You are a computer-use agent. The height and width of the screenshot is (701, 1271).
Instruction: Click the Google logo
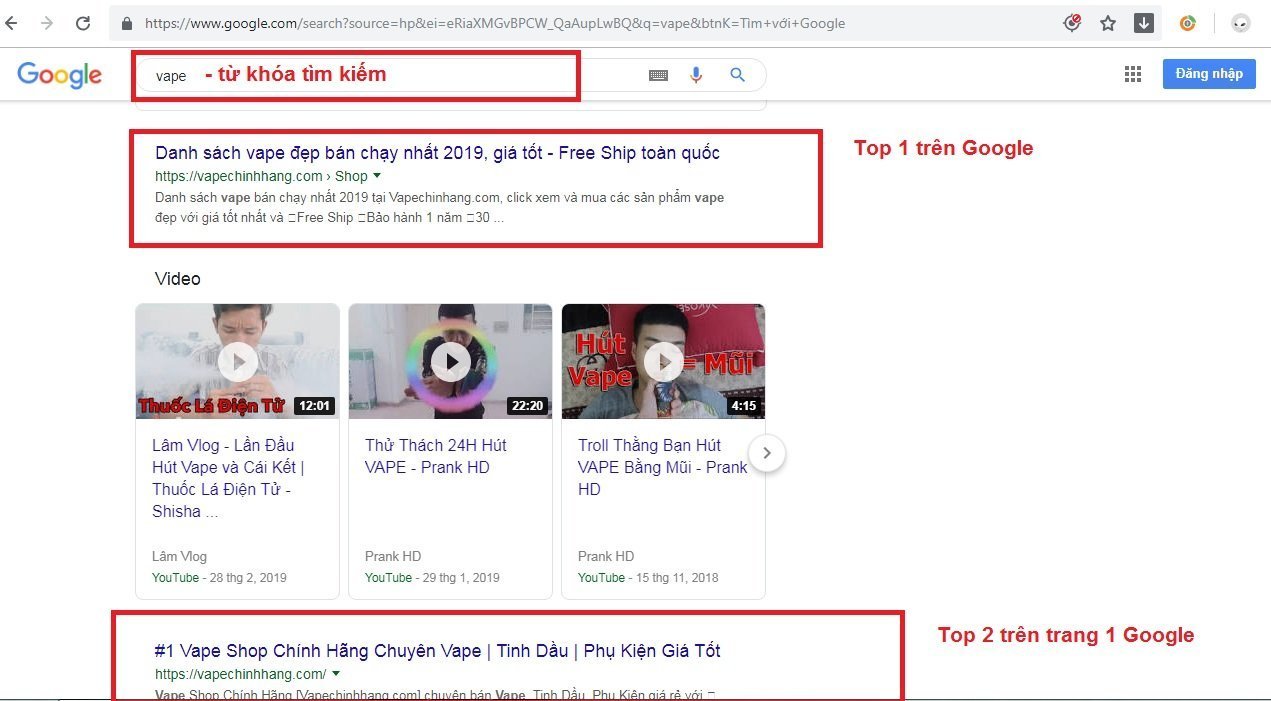(x=60, y=75)
